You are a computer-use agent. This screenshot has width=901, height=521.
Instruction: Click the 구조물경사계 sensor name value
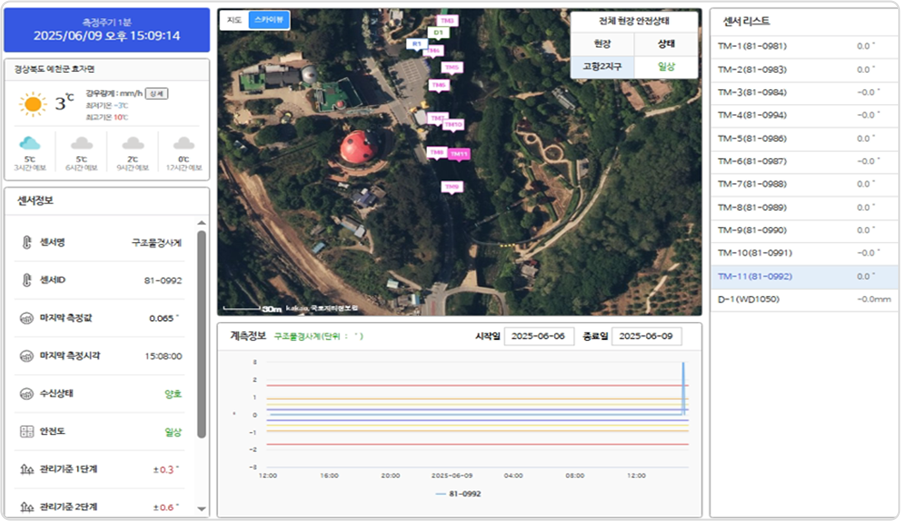(157, 242)
